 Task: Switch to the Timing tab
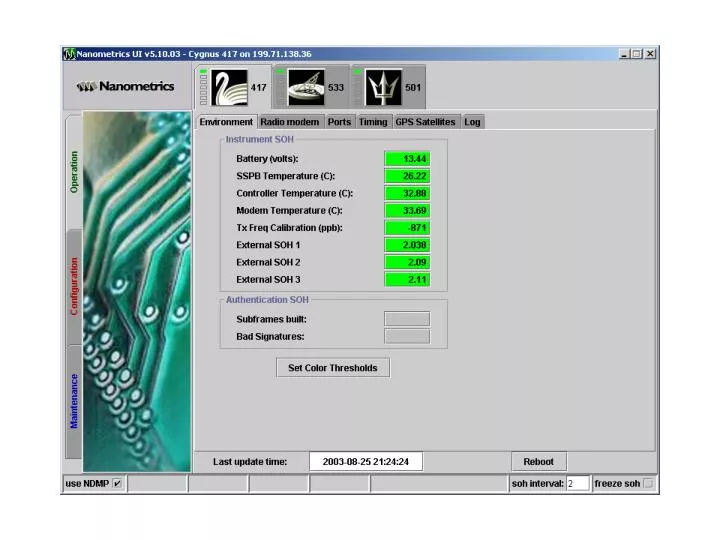pos(373,122)
